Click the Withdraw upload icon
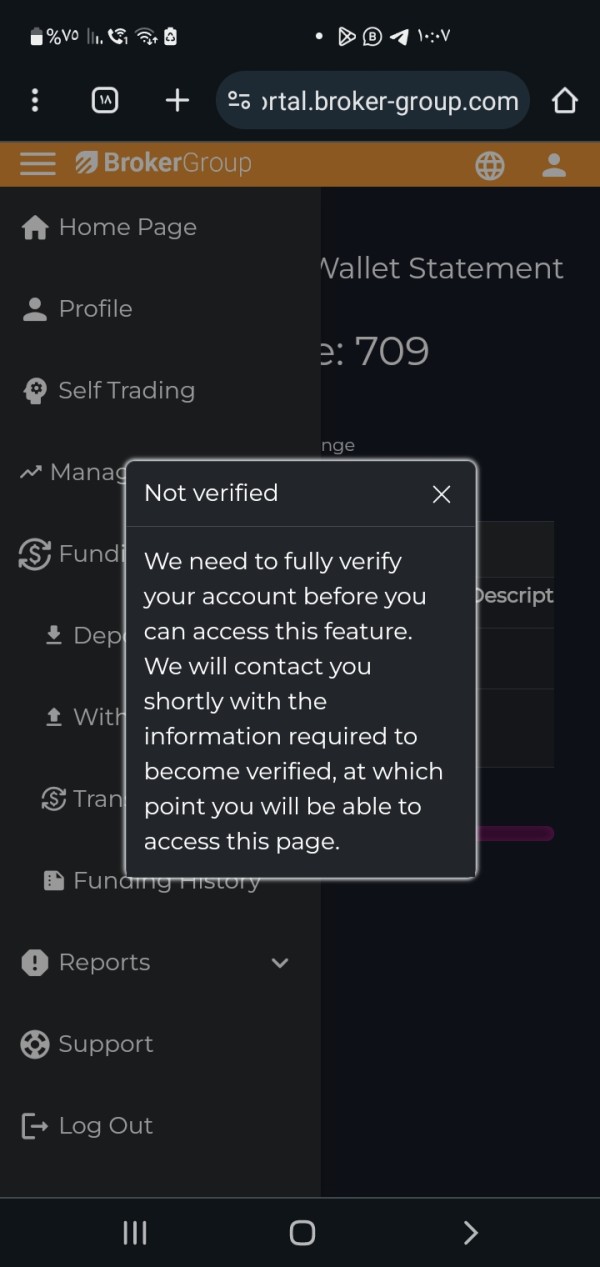 [x=54, y=716]
